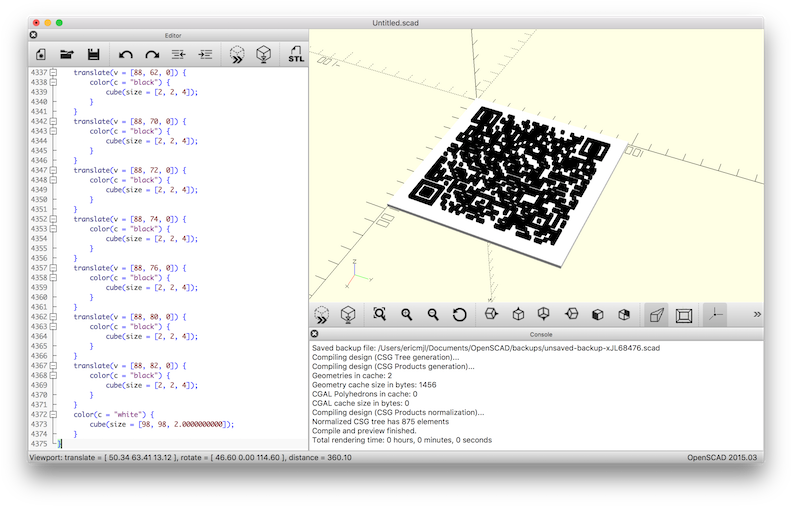
Task: Collapse the code block at line 4337
Action: (53, 73)
